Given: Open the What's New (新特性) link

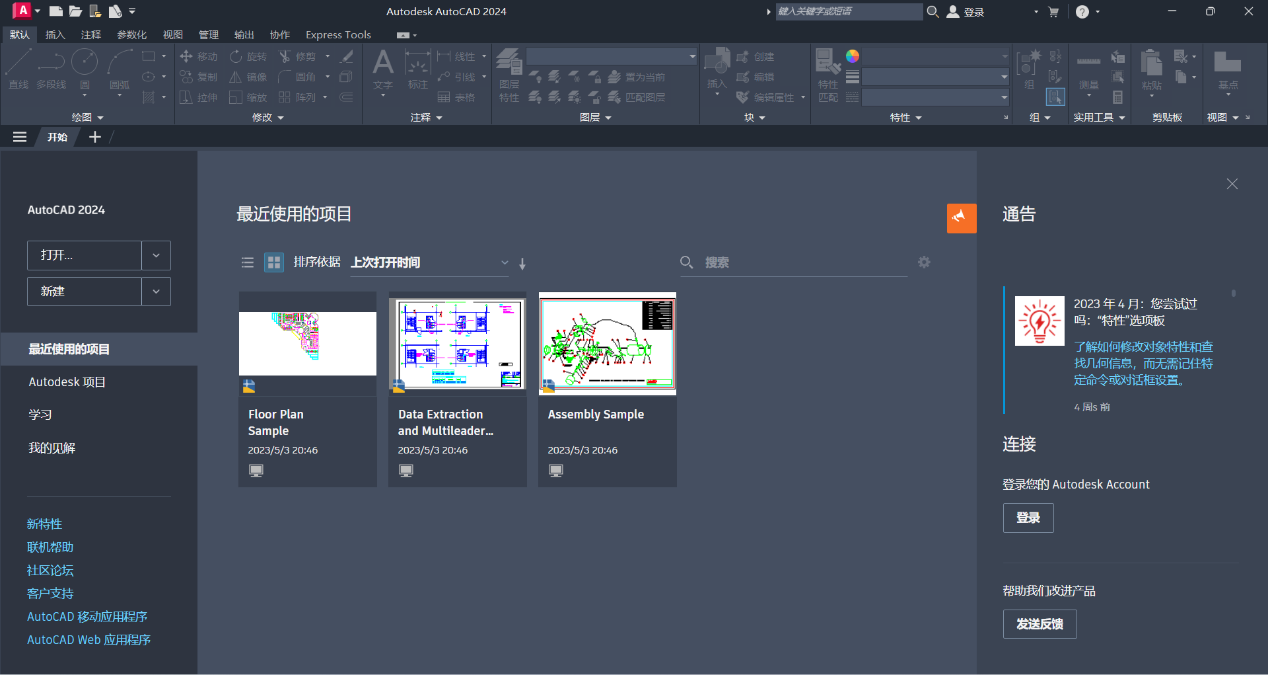Looking at the screenshot, I should point(44,524).
